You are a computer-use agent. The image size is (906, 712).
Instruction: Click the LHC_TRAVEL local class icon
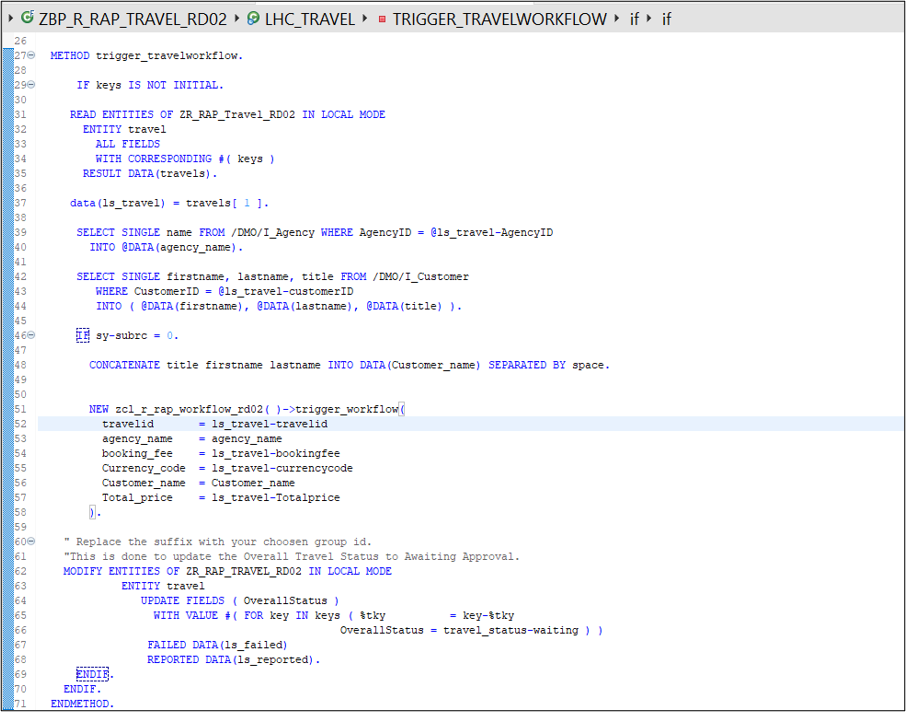(x=253, y=18)
